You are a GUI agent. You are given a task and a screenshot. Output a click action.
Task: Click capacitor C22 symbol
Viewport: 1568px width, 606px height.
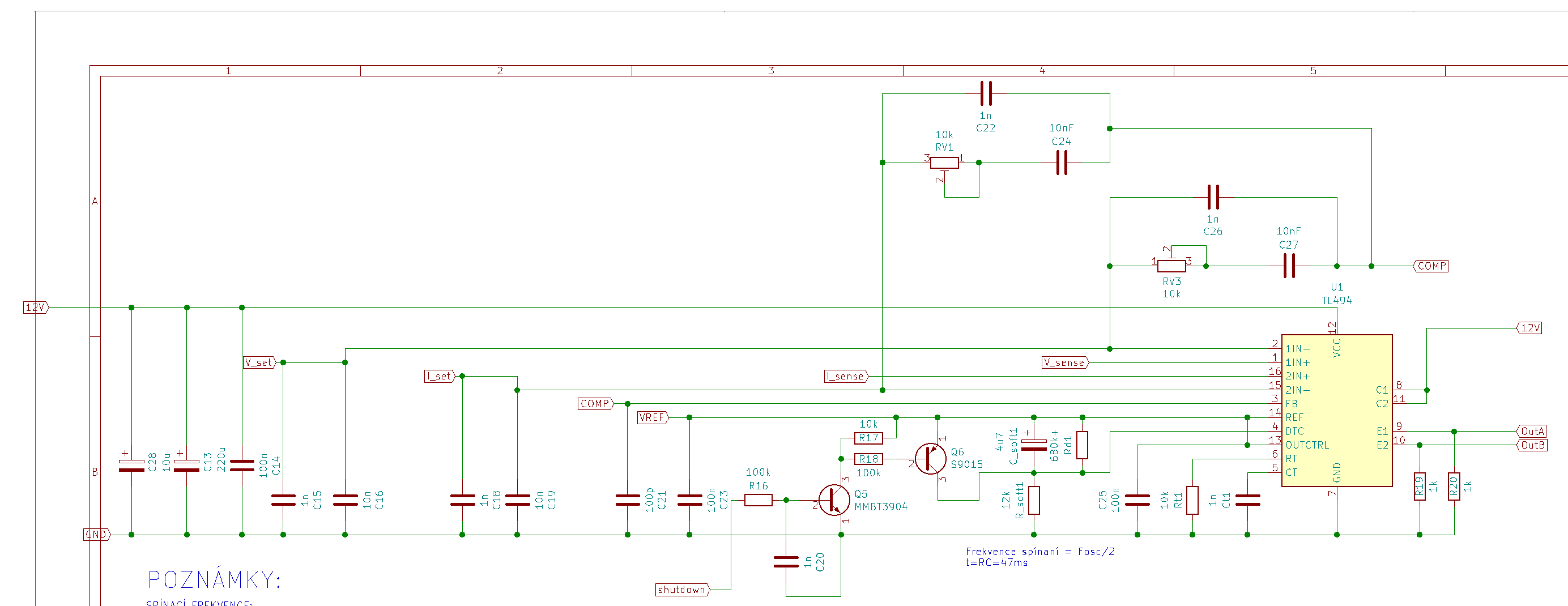pos(986,93)
